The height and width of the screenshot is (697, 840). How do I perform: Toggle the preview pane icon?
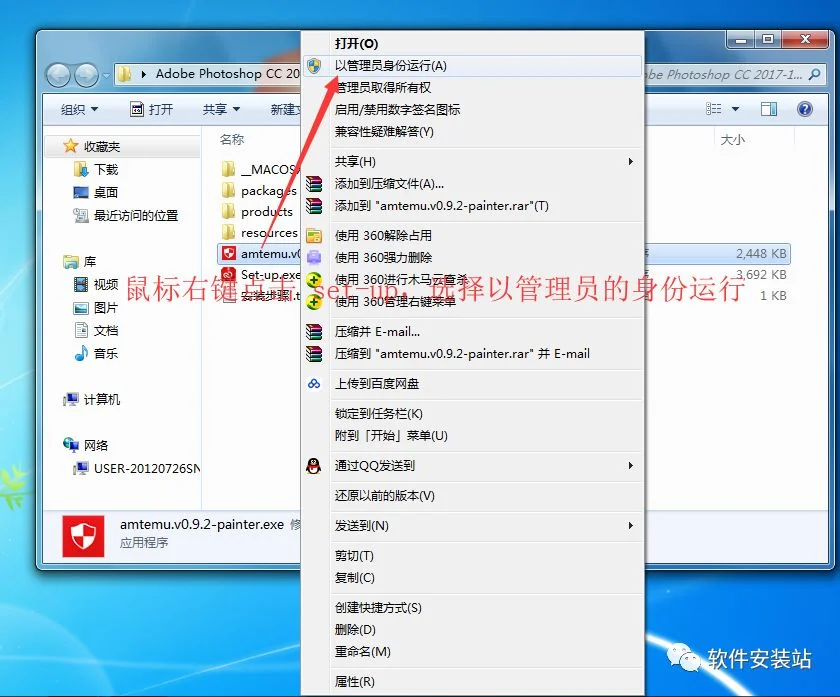click(x=769, y=109)
